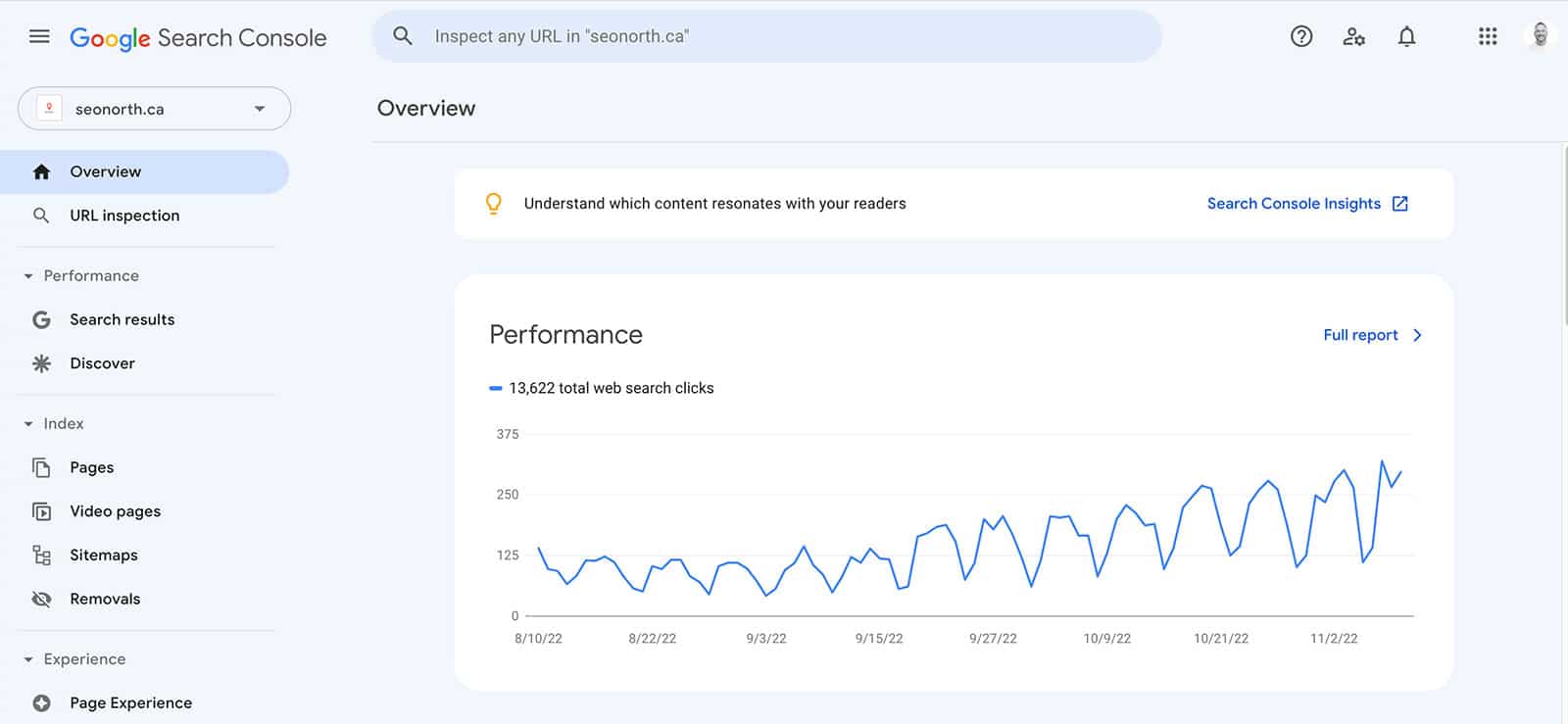Click the Pages document icon
Screen dimensions: 1568x724
pos(41,467)
